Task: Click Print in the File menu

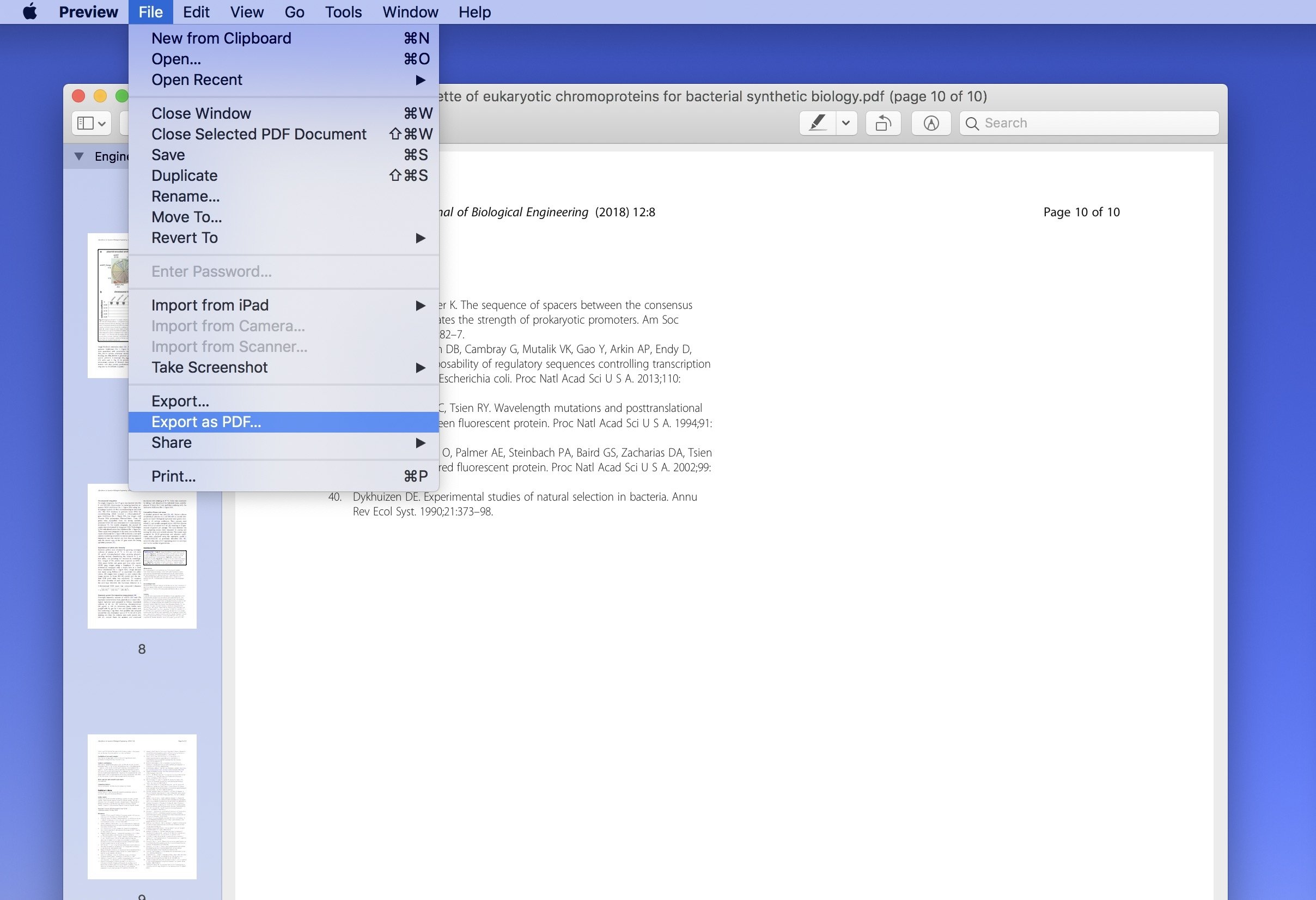Action: (174, 475)
